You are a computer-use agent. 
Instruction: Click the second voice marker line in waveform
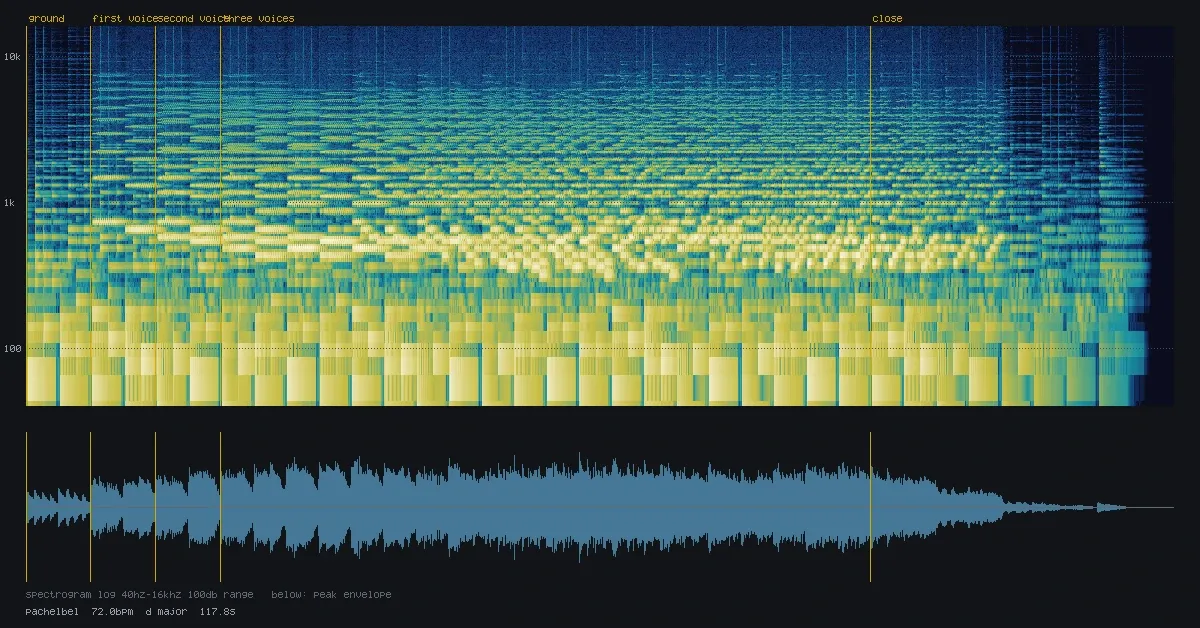(156, 507)
